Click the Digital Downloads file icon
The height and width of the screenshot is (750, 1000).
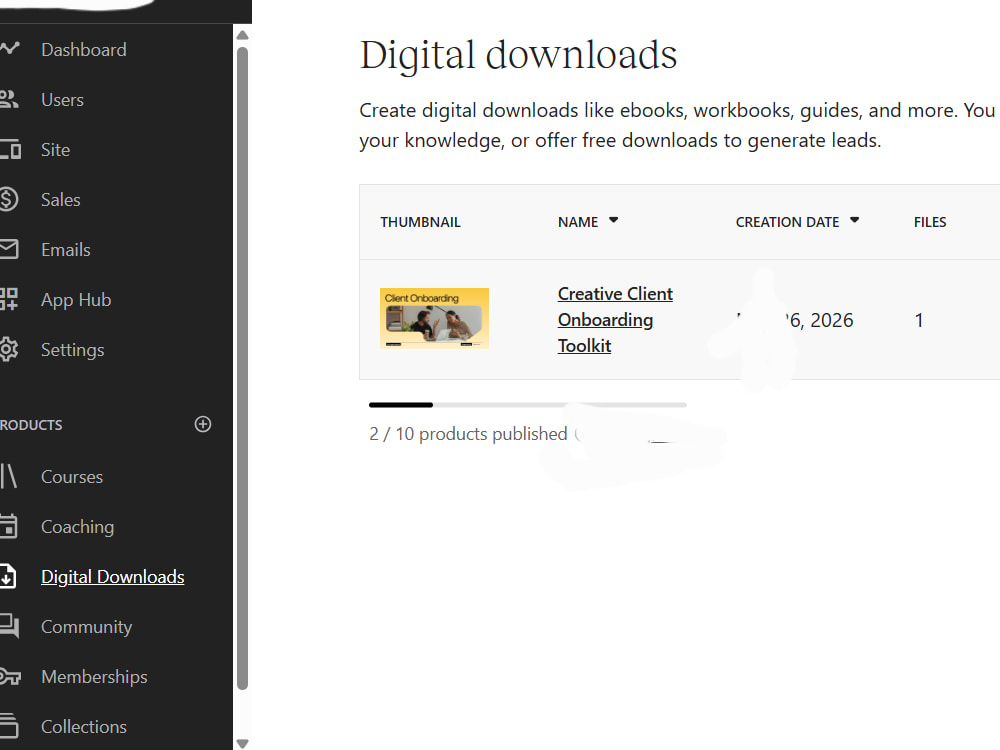8,576
